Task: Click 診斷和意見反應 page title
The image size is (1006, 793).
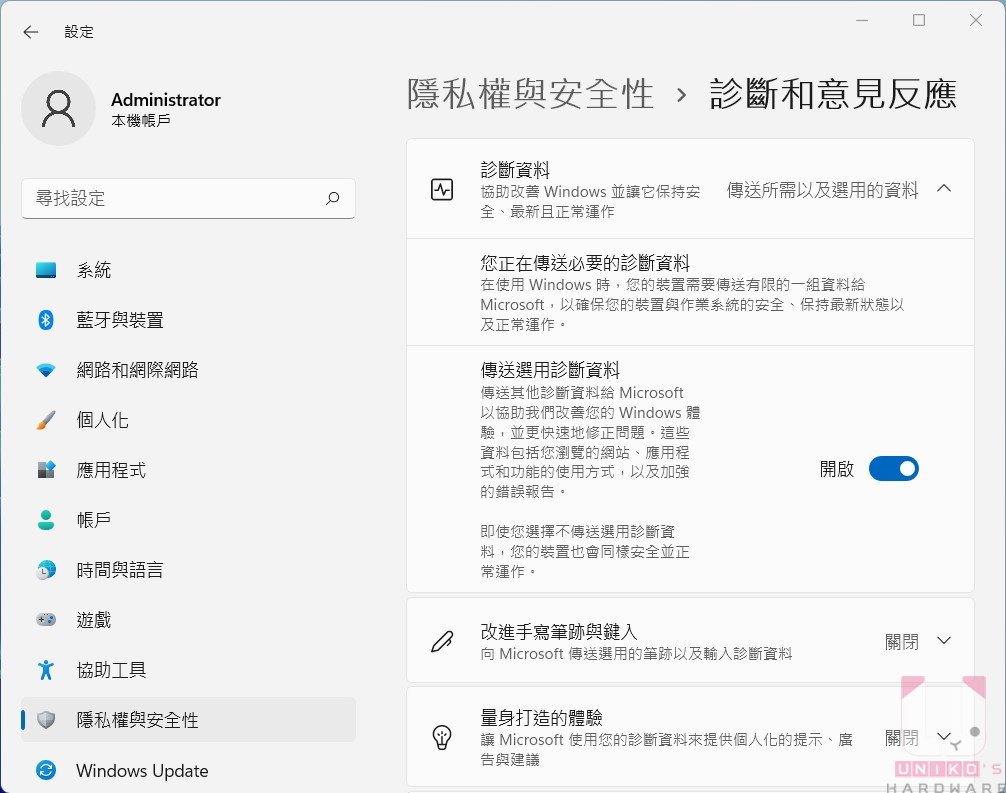Action: pos(833,94)
